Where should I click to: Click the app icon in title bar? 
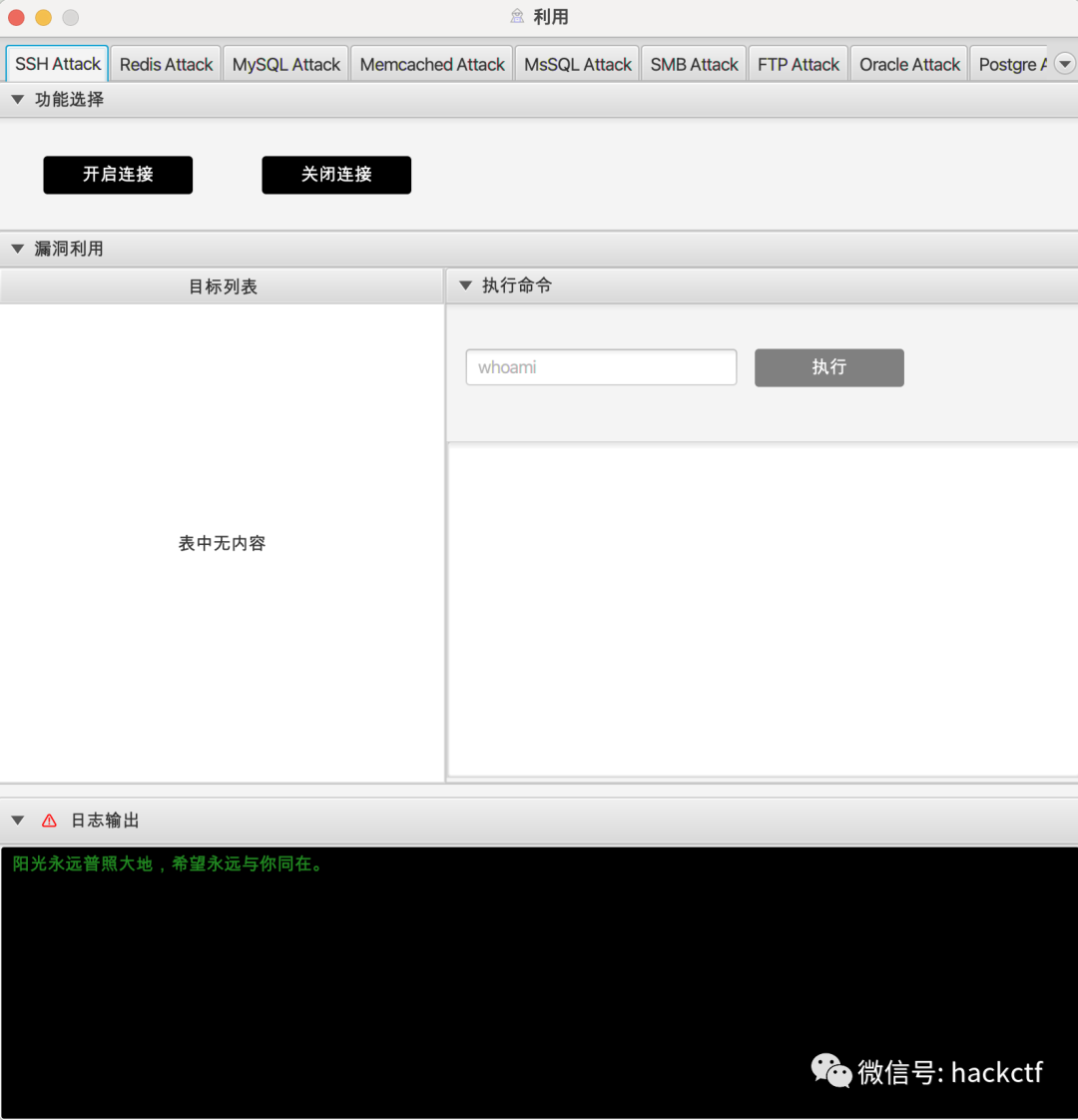(517, 17)
